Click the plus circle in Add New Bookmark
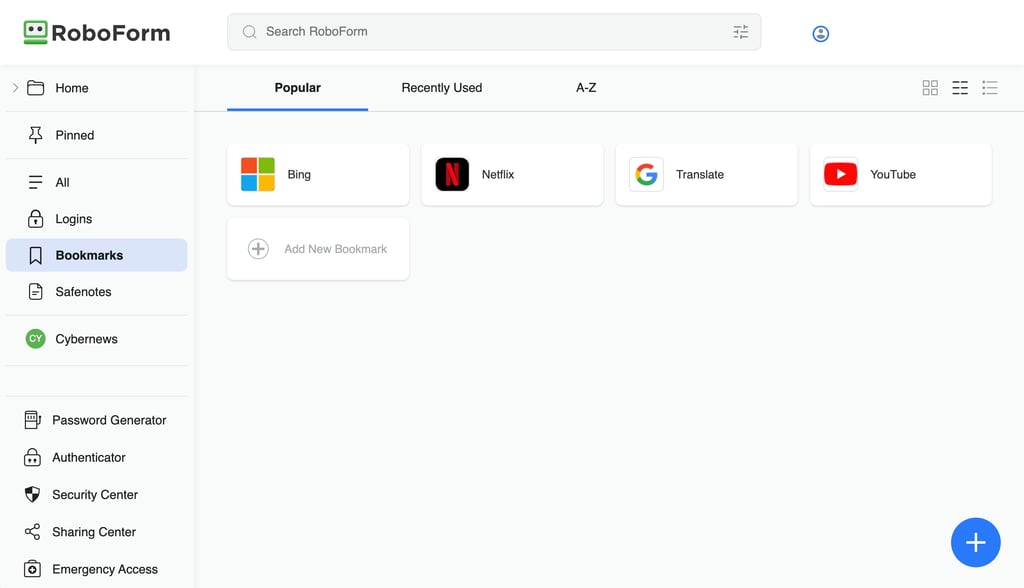 pyautogui.click(x=259, y=249)
